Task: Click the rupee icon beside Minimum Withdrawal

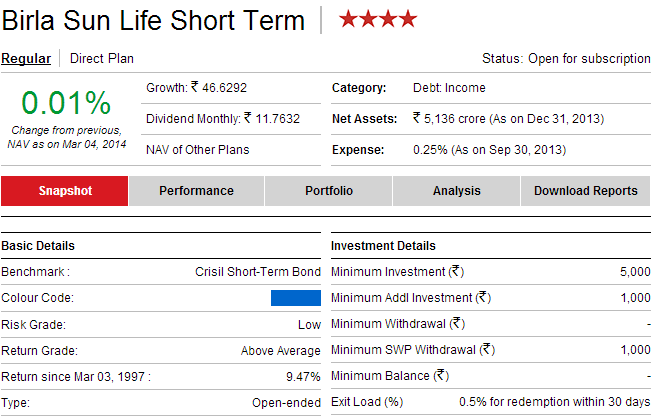Action: (457, 323)
